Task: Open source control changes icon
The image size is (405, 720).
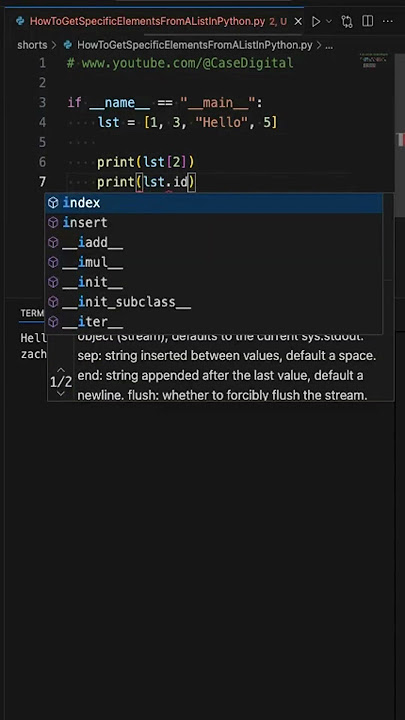Action: click(x=347, y=22)
